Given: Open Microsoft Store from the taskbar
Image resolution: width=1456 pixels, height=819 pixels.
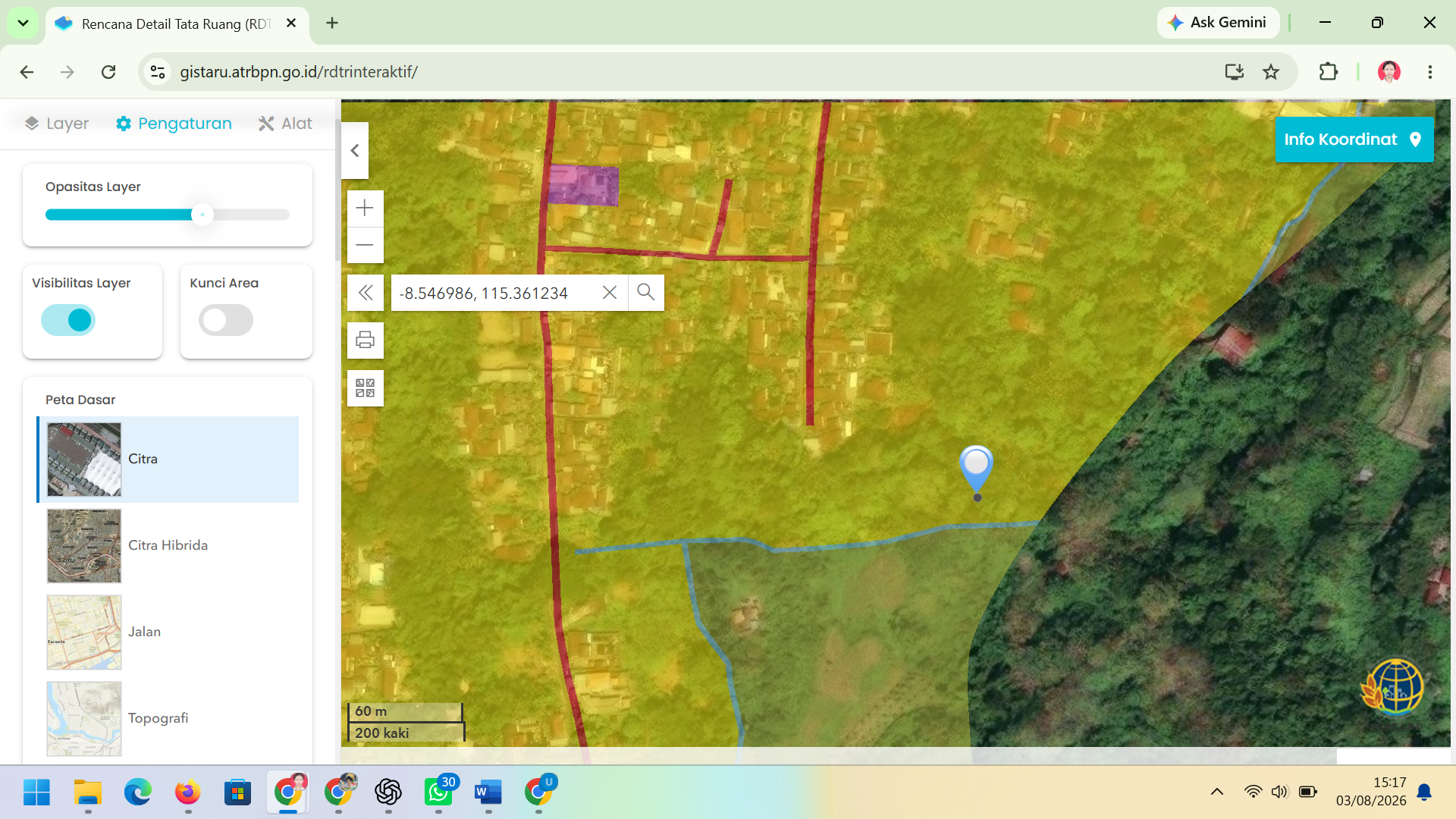Looking at the screenshot, I should pos(238,792).
